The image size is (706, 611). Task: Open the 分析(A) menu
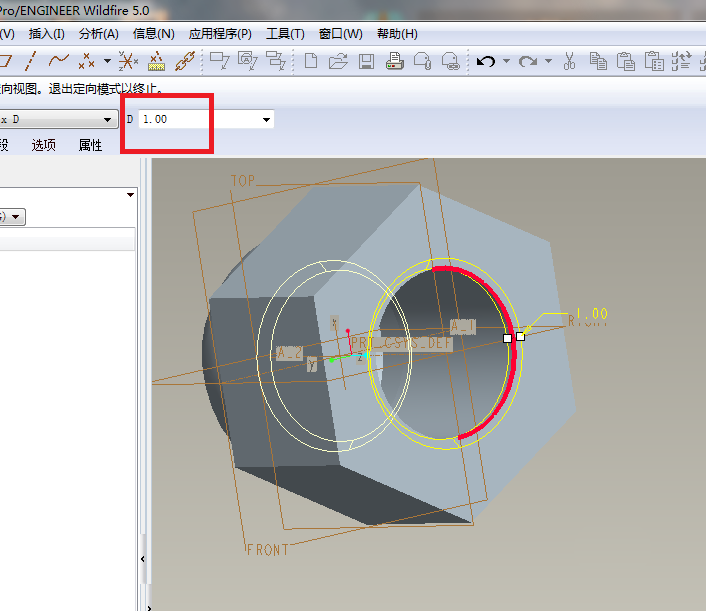click(x=99, y=34)
